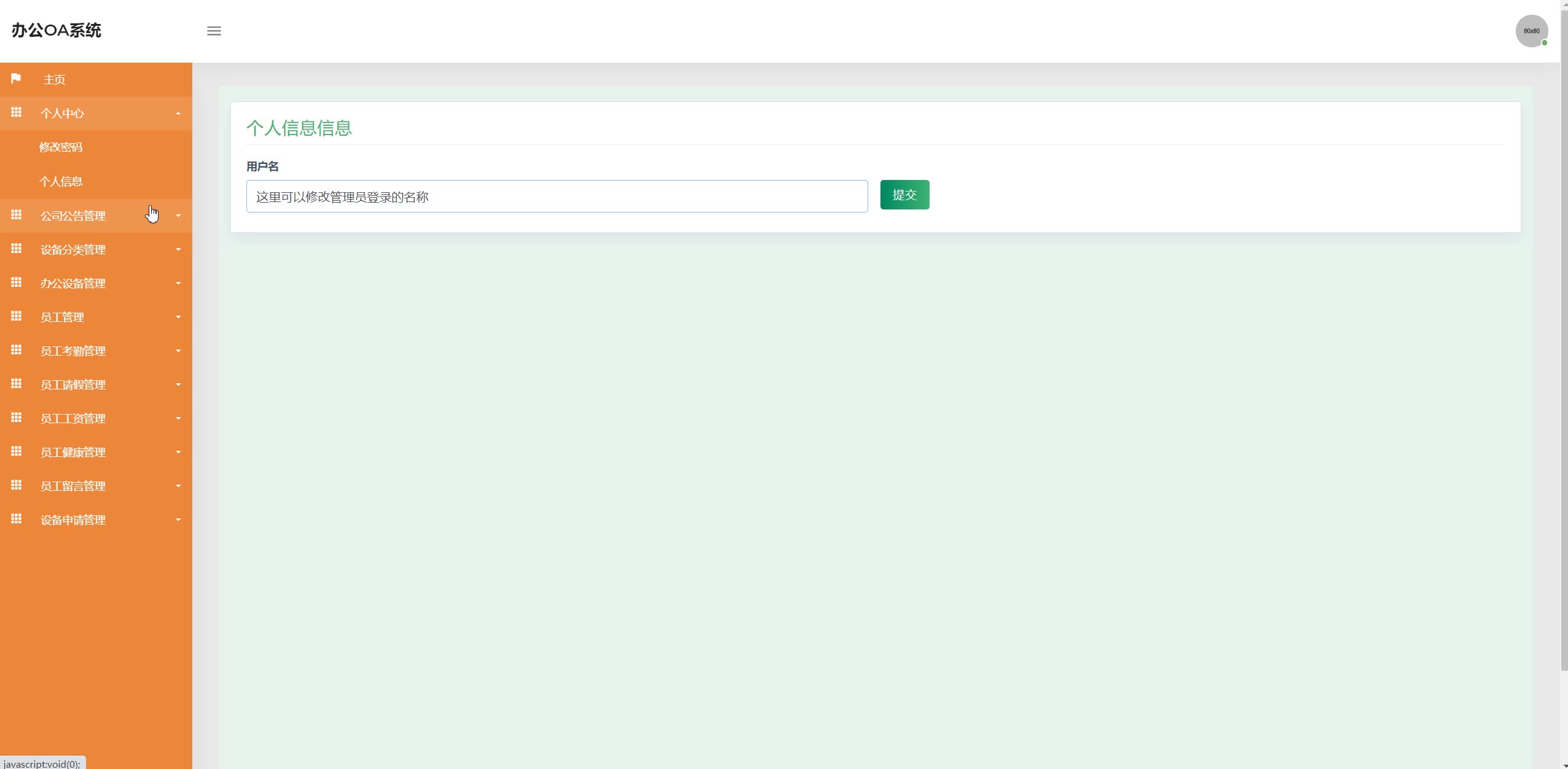Viewport: 1568px width, 769px height.
Task: Click grid icon next to 公司公告管理
Action: (x=17, y=215)
